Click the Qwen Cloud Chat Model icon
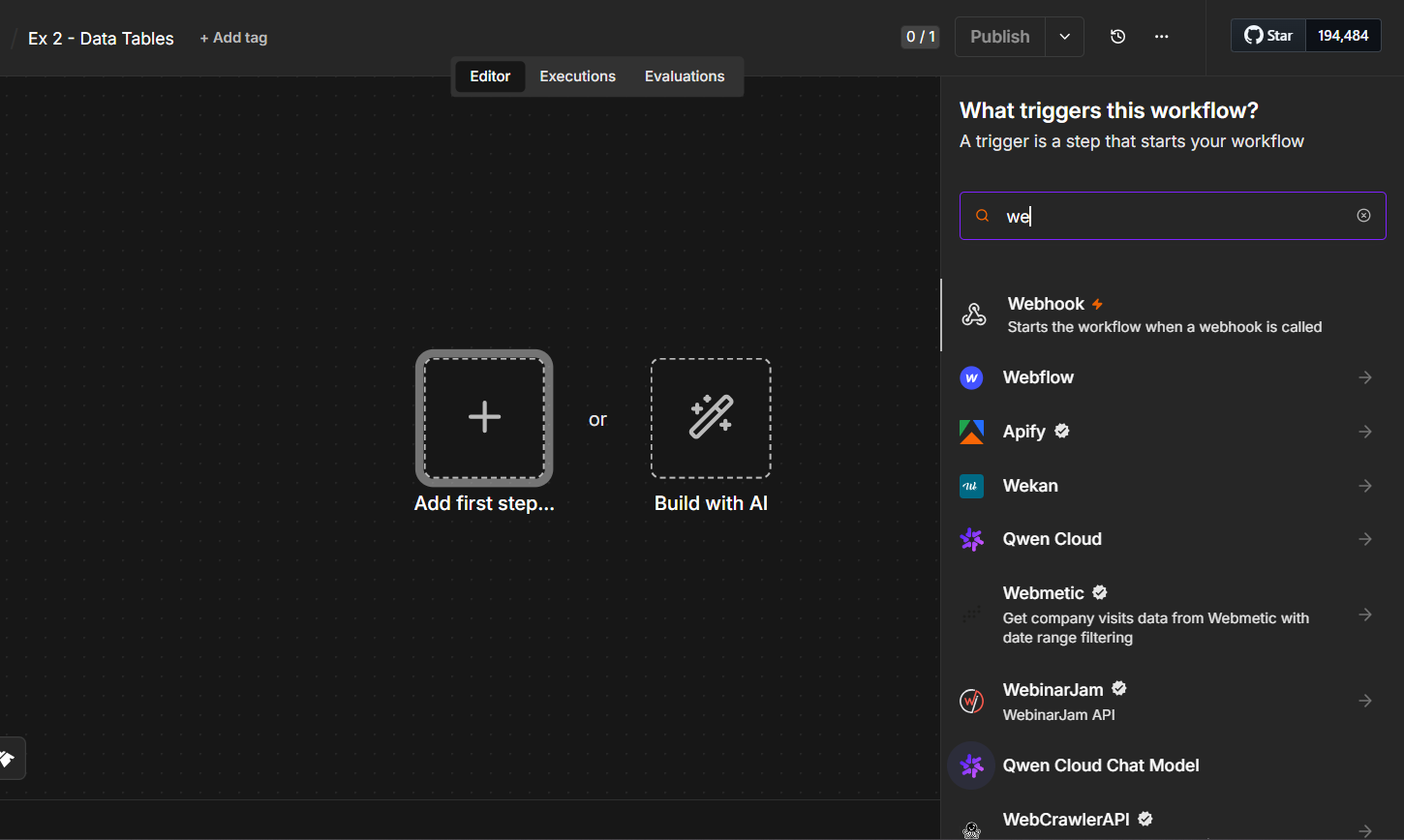This screenshot has height=840, width=1404. click(x=971, y=765)
